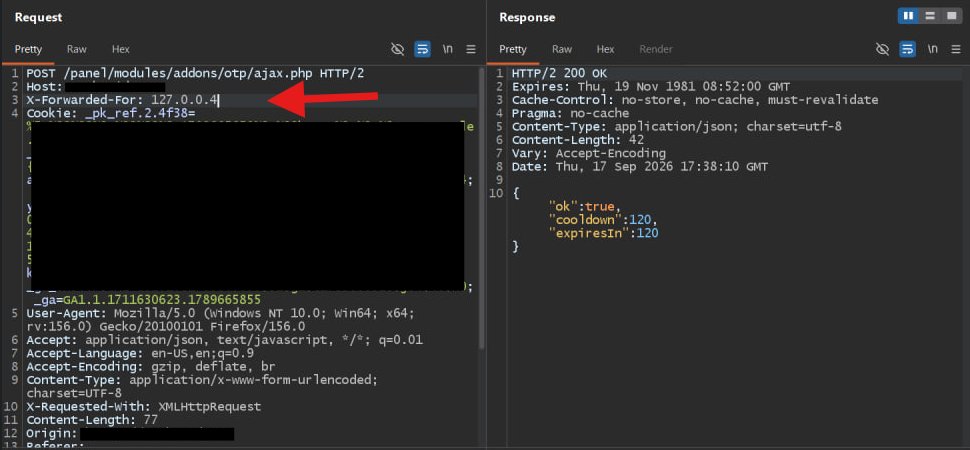Toggle word wrap icon in Request panel
The width and height of the screenshot is (970, 450).
(423, 49)
